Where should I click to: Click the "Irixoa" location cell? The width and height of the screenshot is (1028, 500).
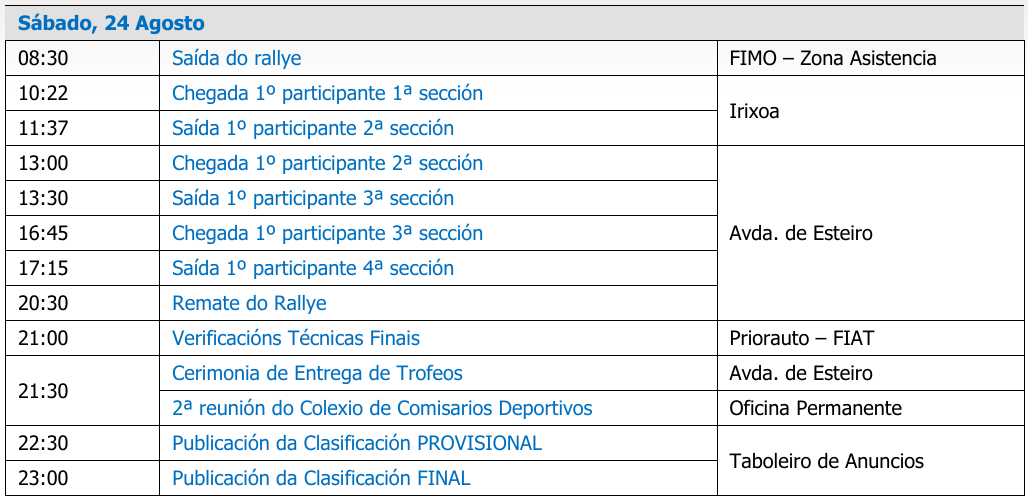point(755,111)
